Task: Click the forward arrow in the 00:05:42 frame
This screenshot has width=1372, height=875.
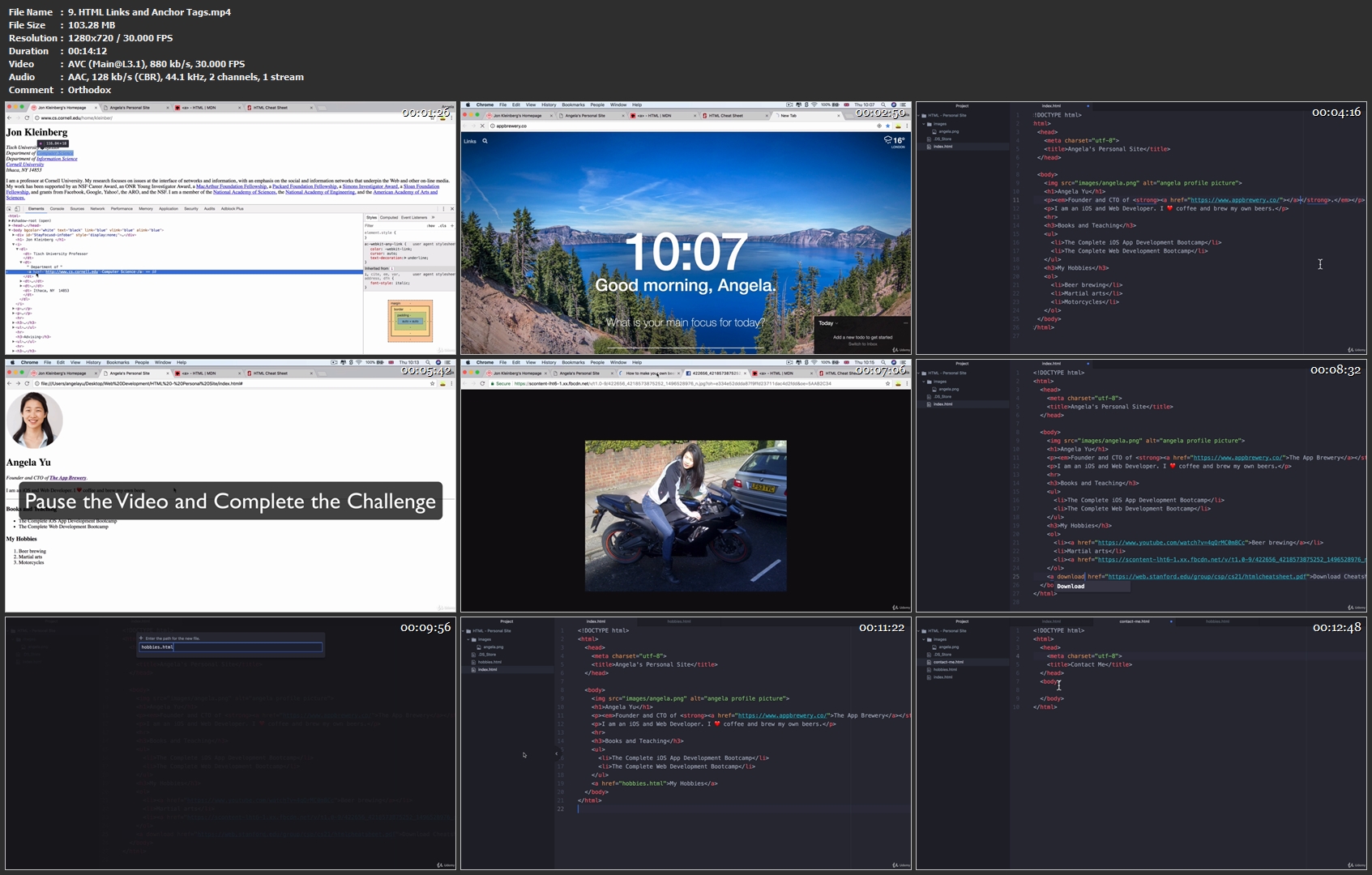Action: [19, 383]
